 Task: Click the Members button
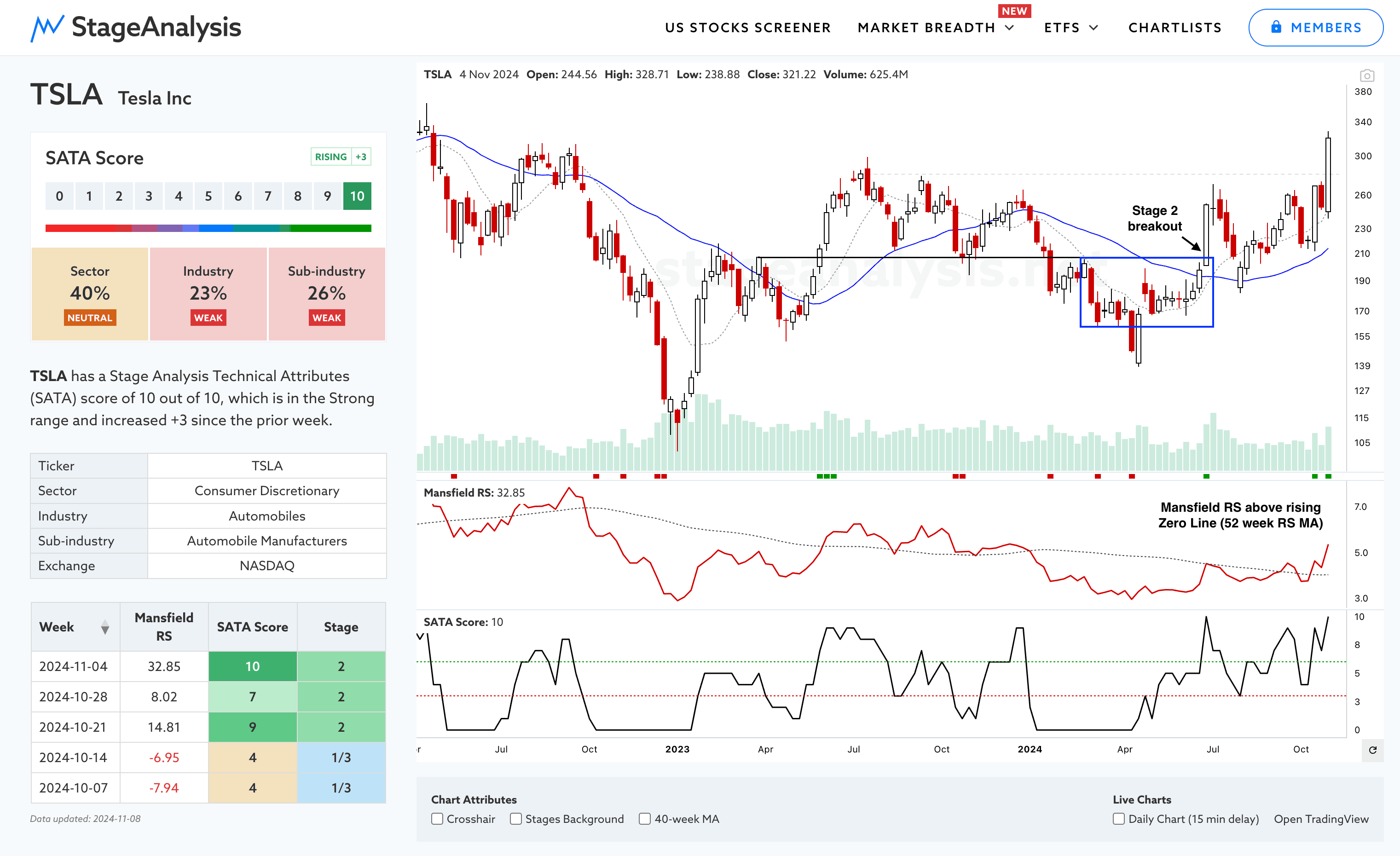tap(1316, 27)
